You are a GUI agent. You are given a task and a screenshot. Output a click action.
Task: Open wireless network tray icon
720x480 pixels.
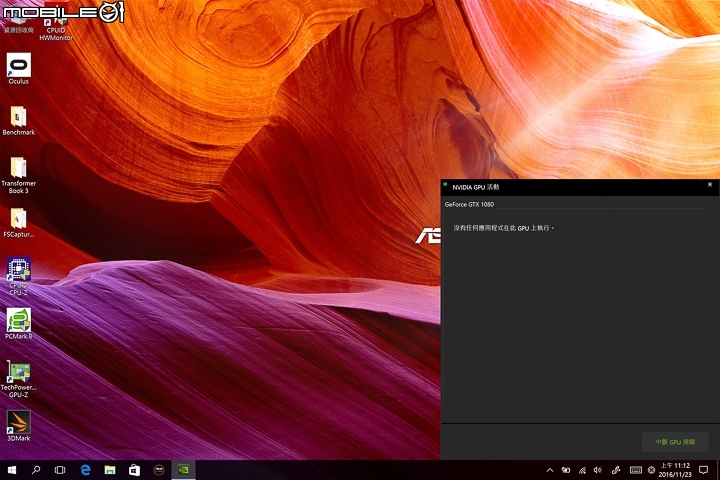pos(582,470)
